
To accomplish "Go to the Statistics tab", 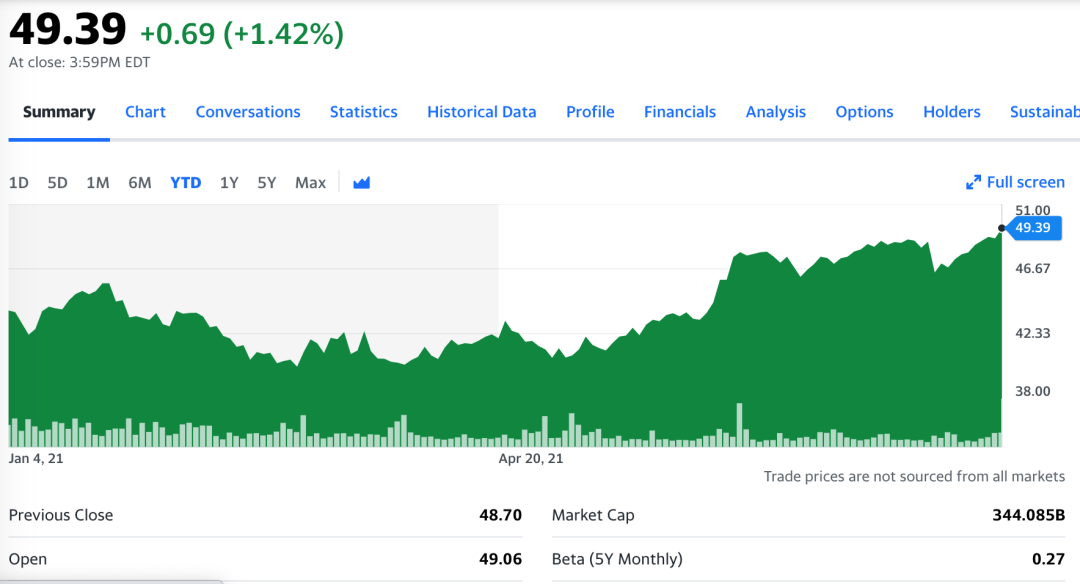I will coord(364,112).
